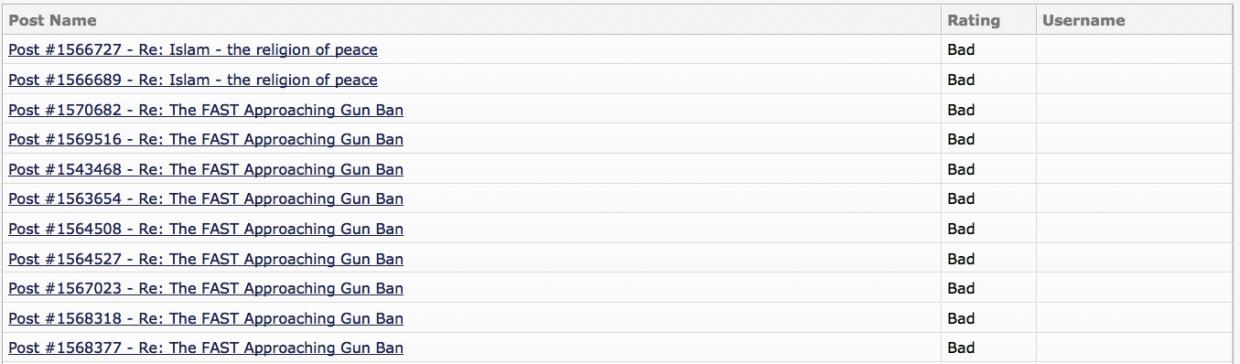
Task: Select Bad rating cell for post #1568377
Action: [987, 349]
